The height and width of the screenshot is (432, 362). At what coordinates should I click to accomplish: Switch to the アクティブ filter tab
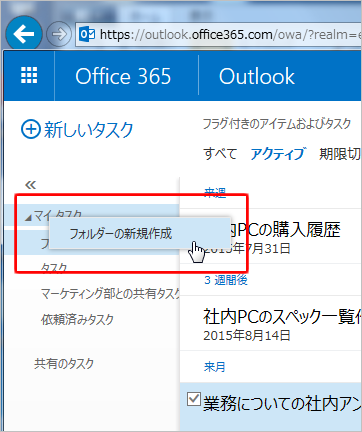(x=277, y=154)
